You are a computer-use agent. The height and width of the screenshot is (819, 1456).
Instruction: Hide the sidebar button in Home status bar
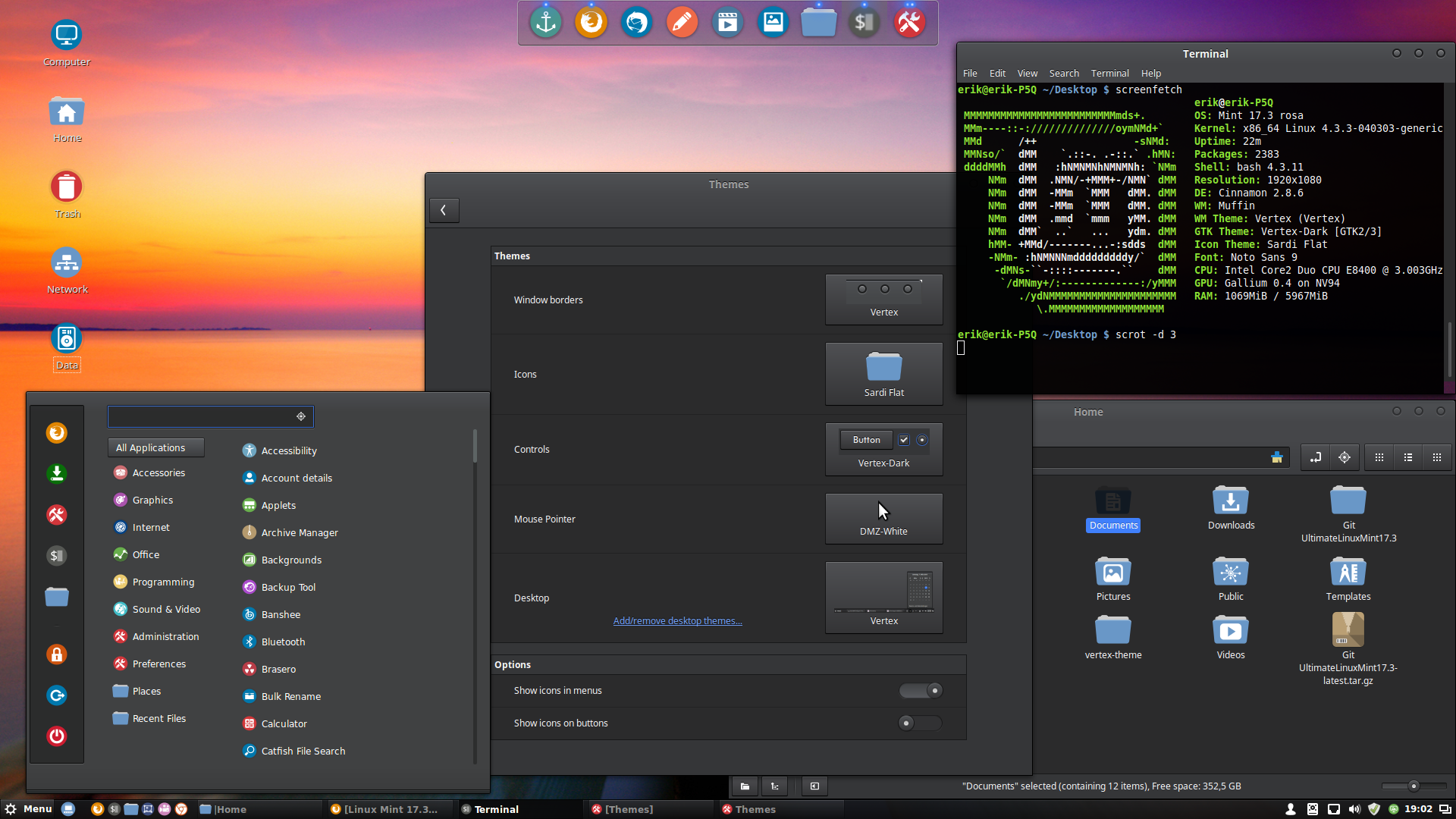pyautogui.click(x=814, y=786)
